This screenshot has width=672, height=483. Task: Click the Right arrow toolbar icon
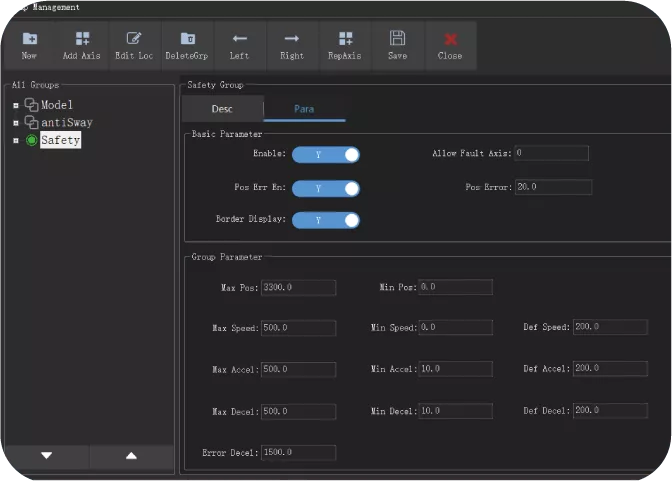(x=292, y=39)
